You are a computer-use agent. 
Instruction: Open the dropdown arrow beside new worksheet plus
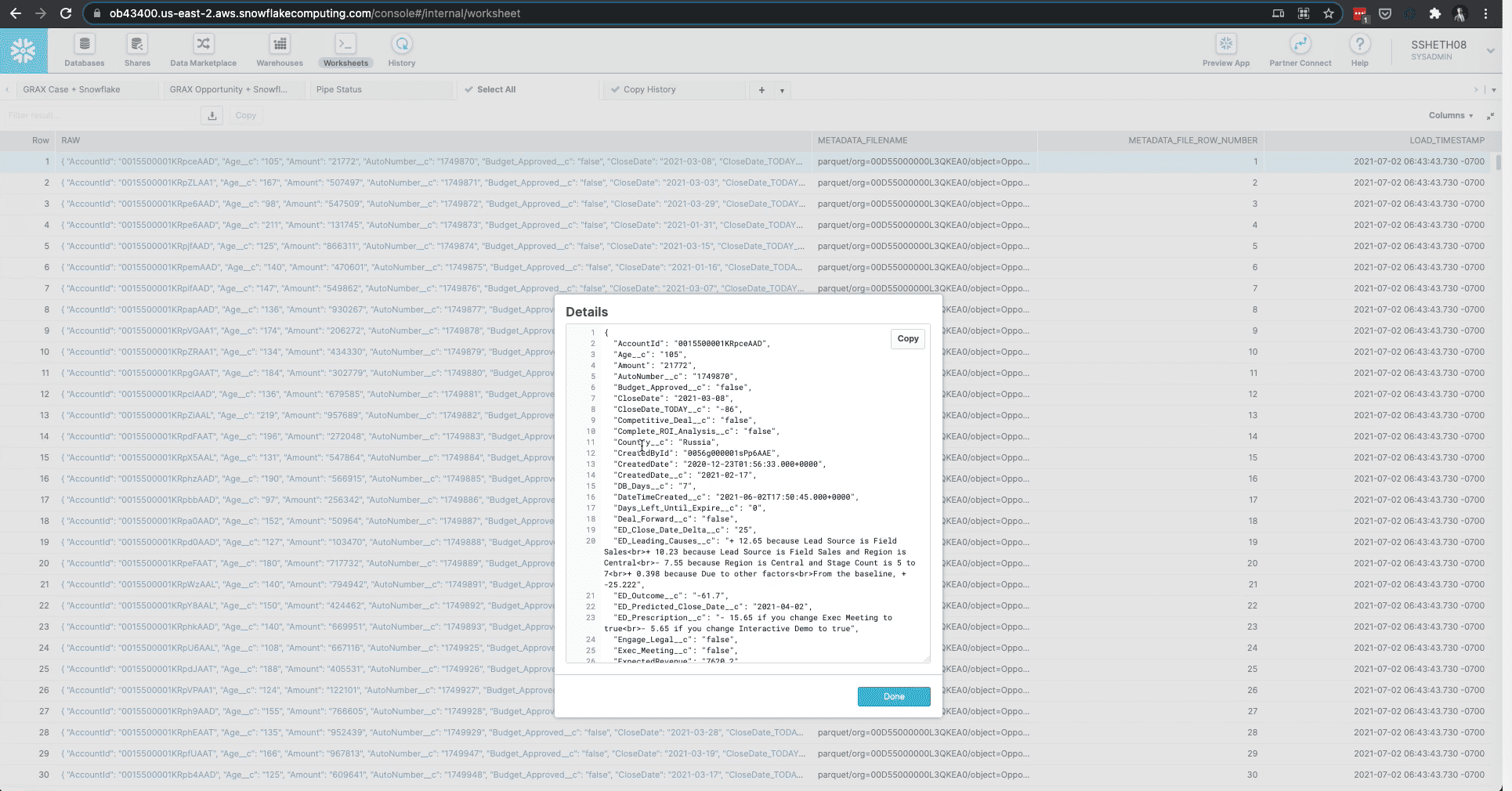coord(782,90)
